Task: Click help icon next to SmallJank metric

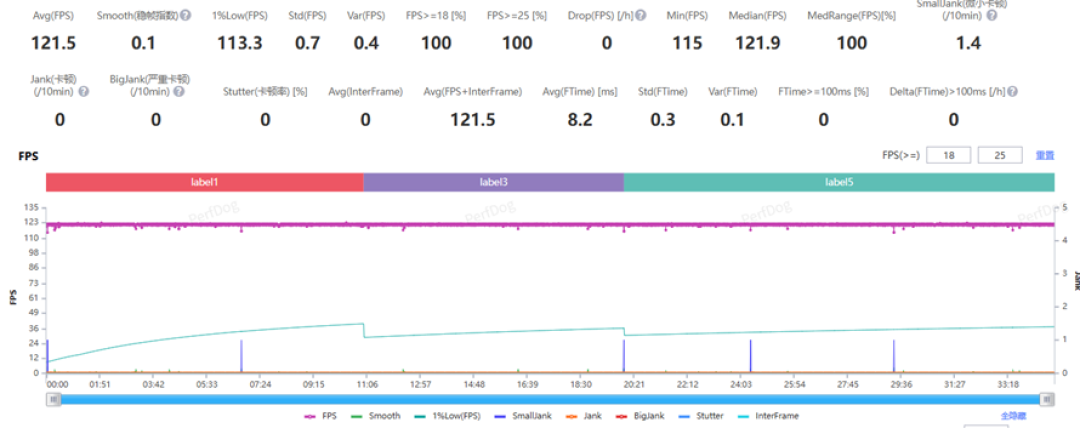Action: 991,14
